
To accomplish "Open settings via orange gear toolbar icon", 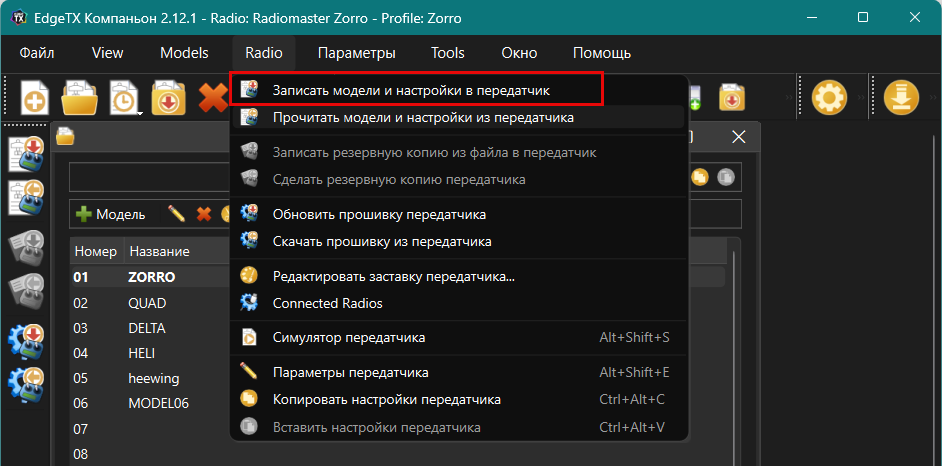I will pyautogui.click(x=829, y=97).
